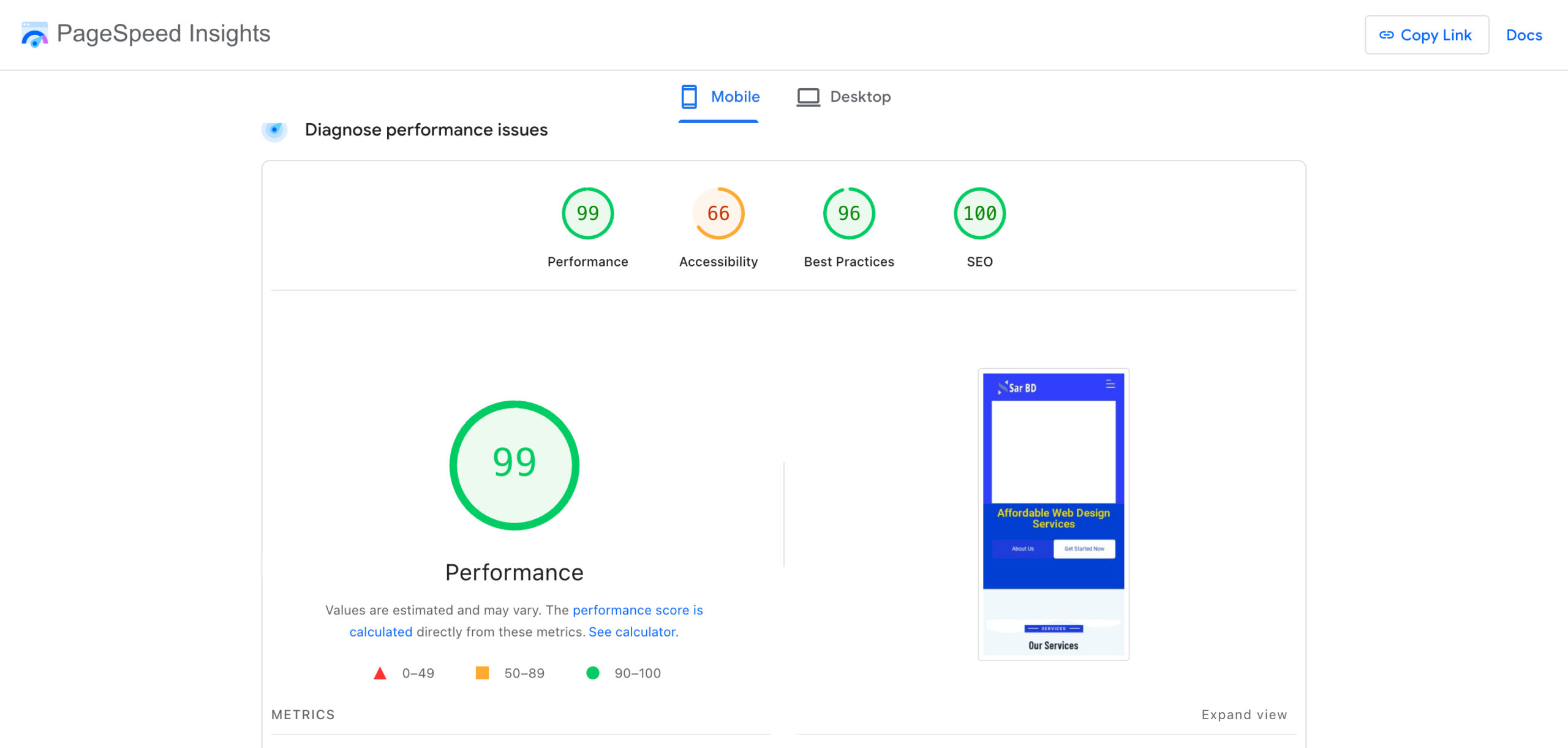
Task: Toggle Expand view for metrics
Action: 1244,715
